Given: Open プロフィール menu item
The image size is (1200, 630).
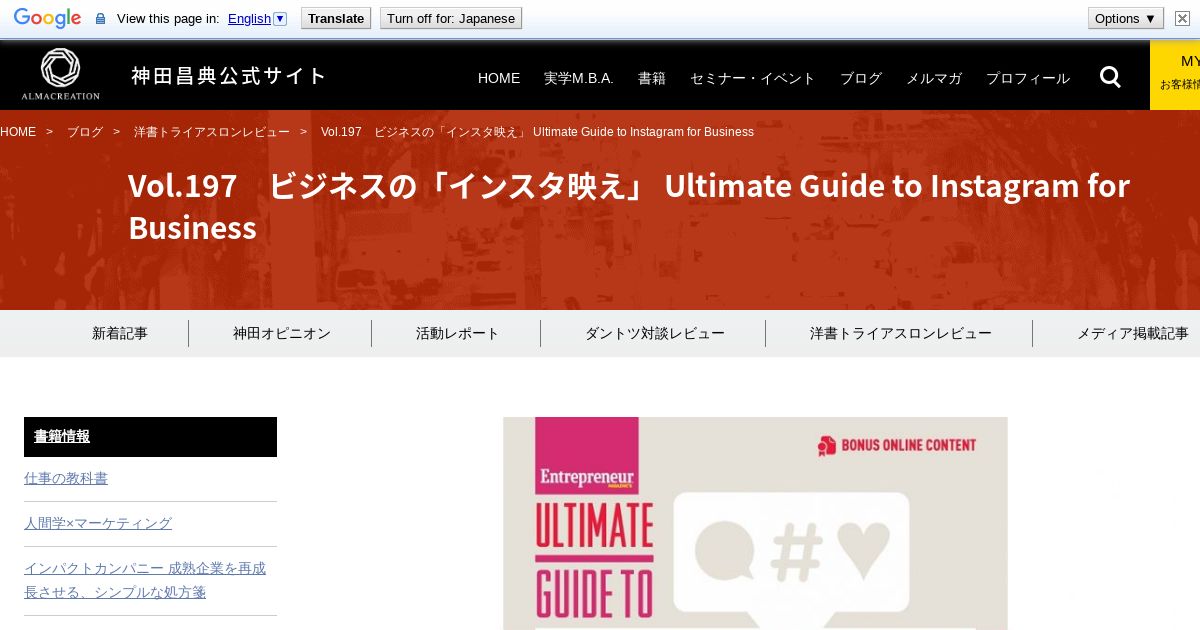Looking at the screenshot, I should point(1028,78).
